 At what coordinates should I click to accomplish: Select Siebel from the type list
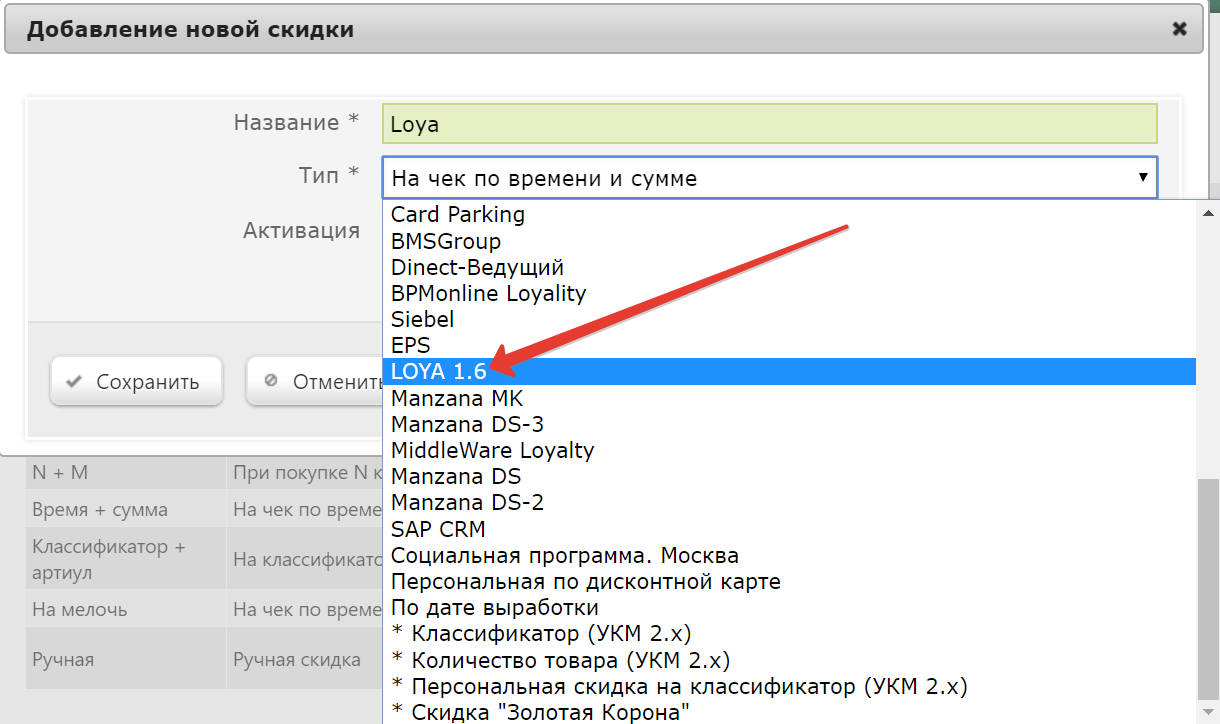click(x=790, y=319)
